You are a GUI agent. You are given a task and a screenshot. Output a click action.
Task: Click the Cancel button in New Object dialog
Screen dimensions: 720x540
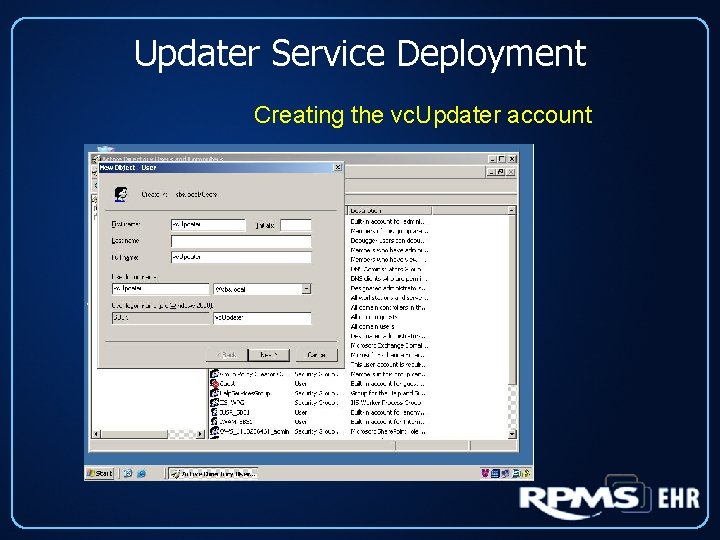point(316,354)
